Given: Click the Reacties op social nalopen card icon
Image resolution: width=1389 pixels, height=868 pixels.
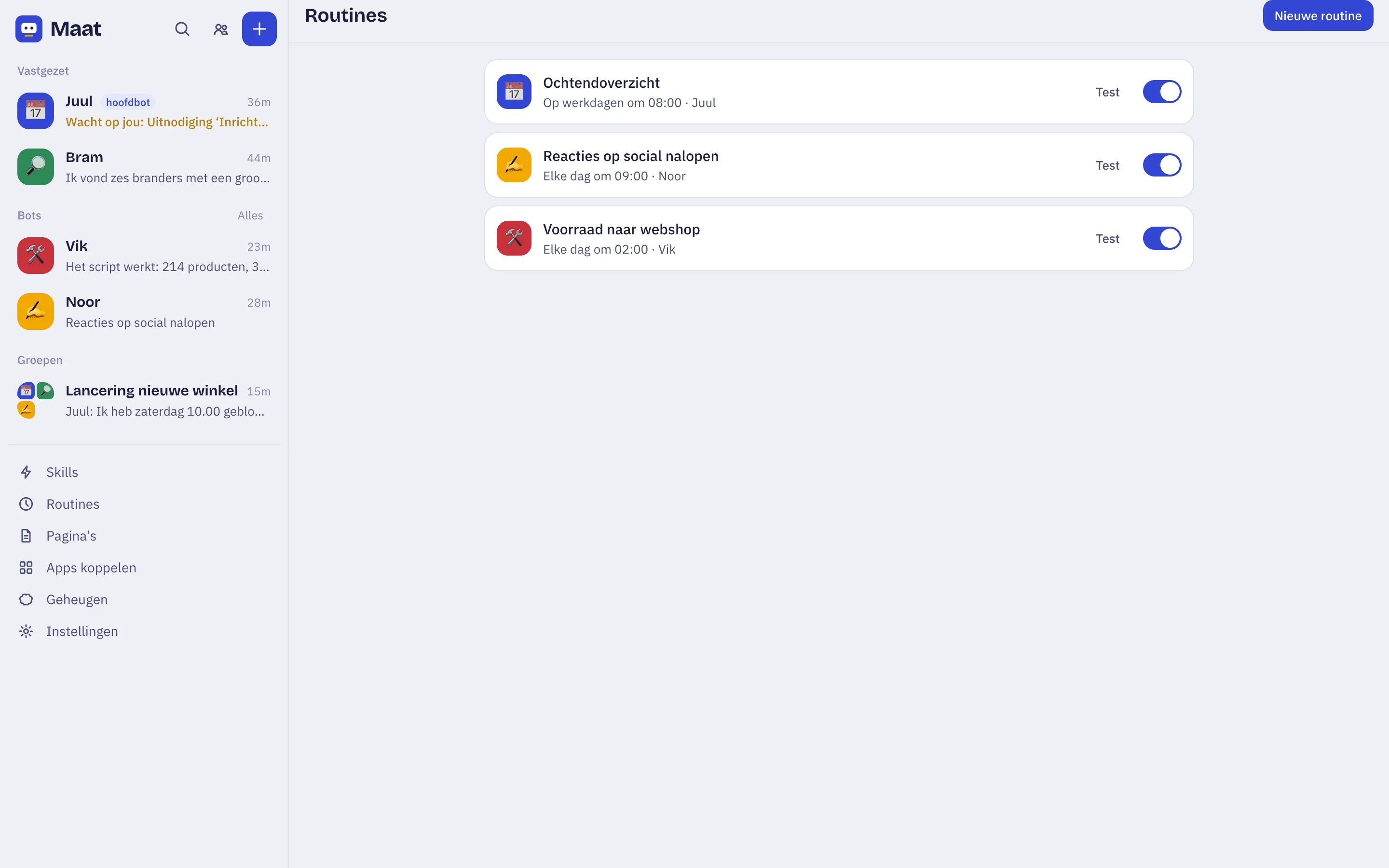Looking at the screenshot, I should click(514, 165).
